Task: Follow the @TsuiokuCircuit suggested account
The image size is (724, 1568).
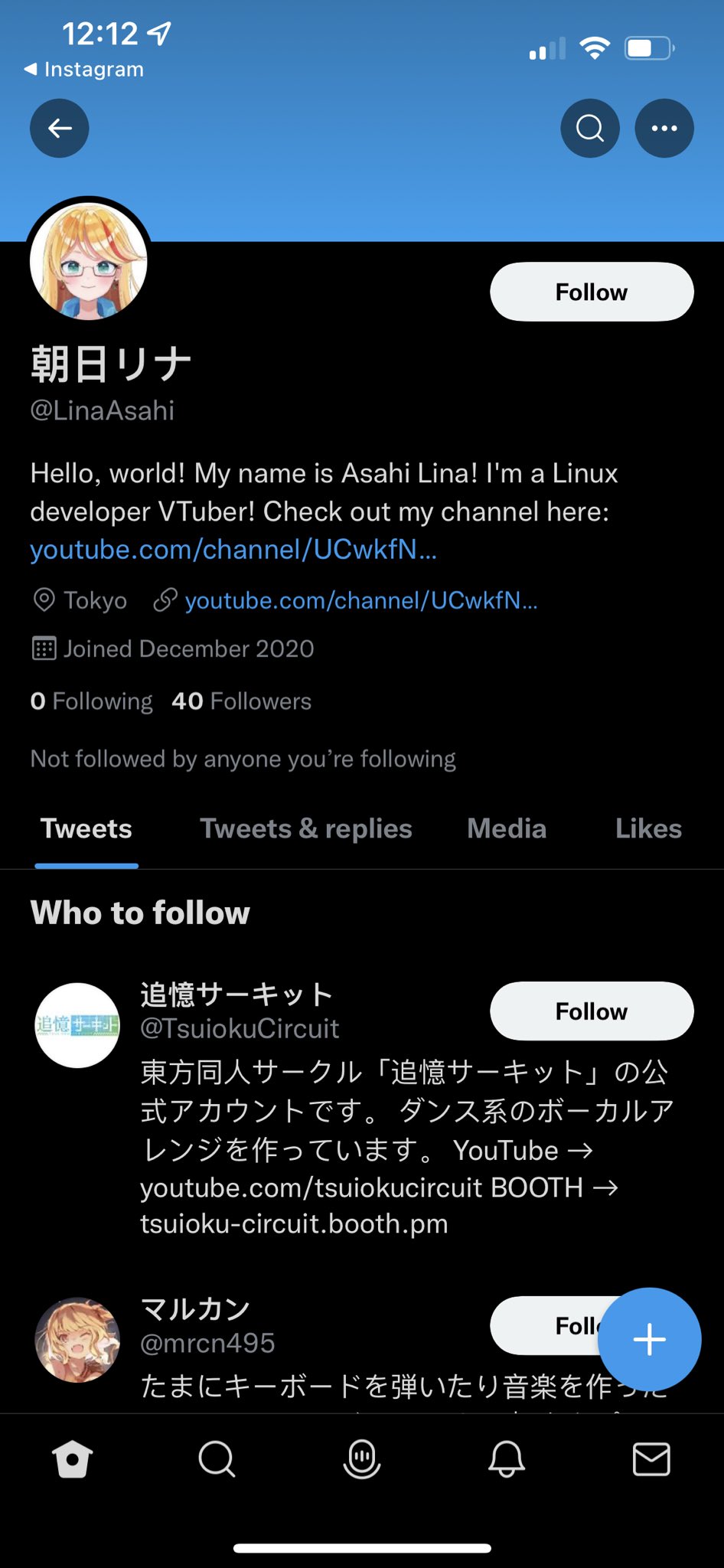Action: tap(592, 1011)
